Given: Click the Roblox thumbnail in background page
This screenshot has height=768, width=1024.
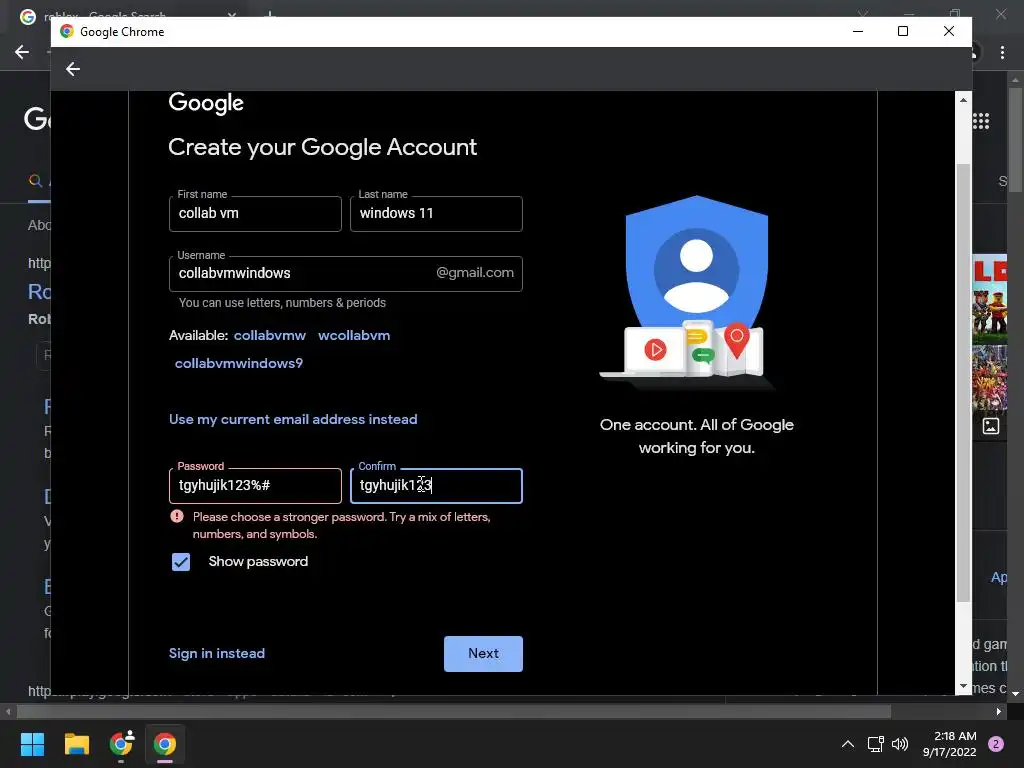Looking at the screenshot, I should click(x=989, y=299).
